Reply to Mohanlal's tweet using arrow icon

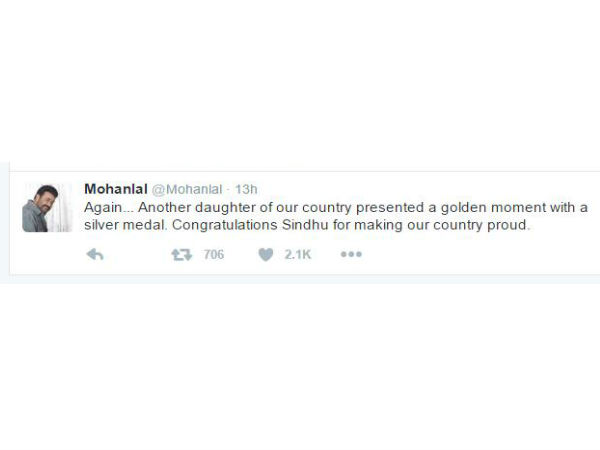(x=96, y=255)
